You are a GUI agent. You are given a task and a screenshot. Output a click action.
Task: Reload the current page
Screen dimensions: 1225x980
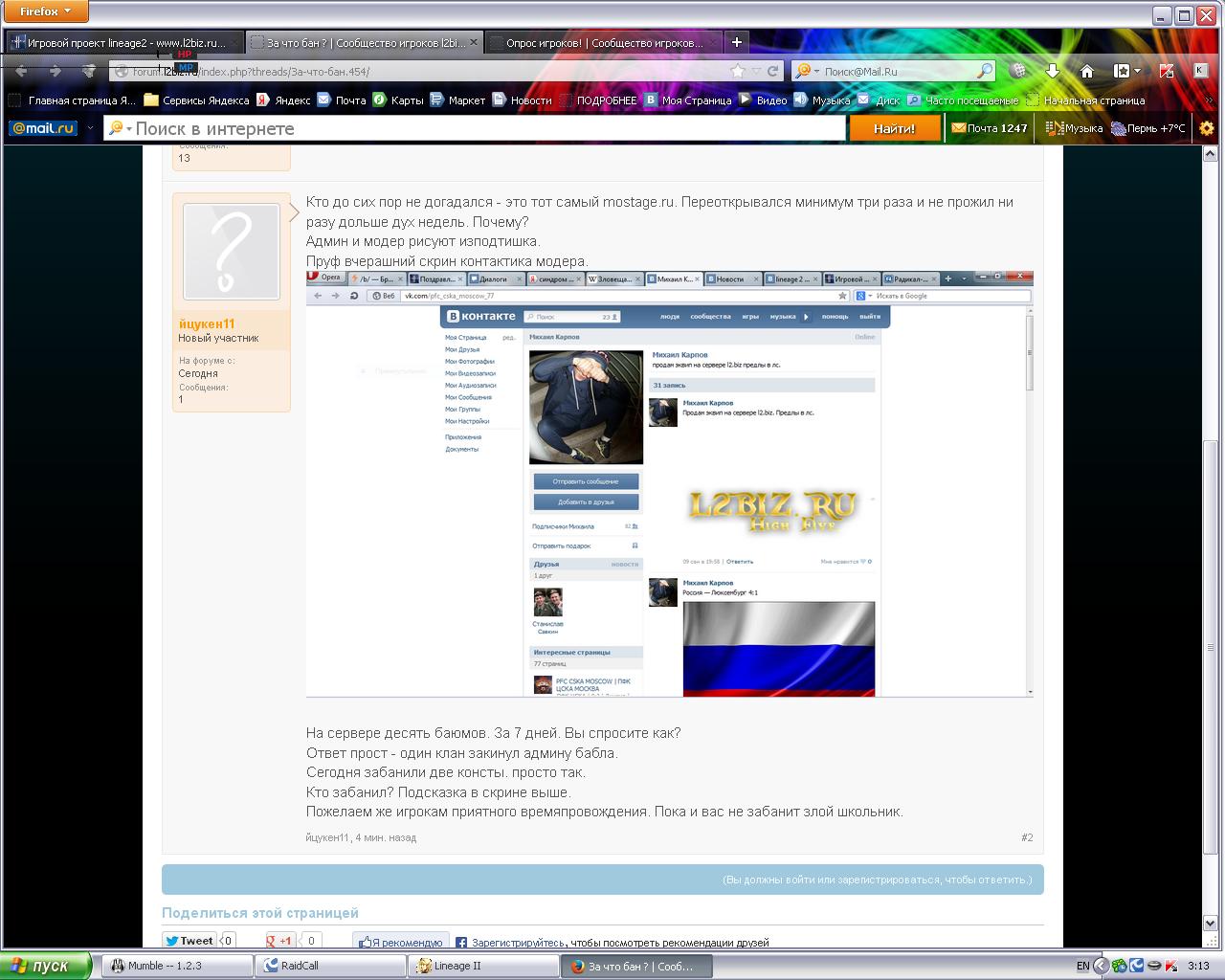point(773,71)
